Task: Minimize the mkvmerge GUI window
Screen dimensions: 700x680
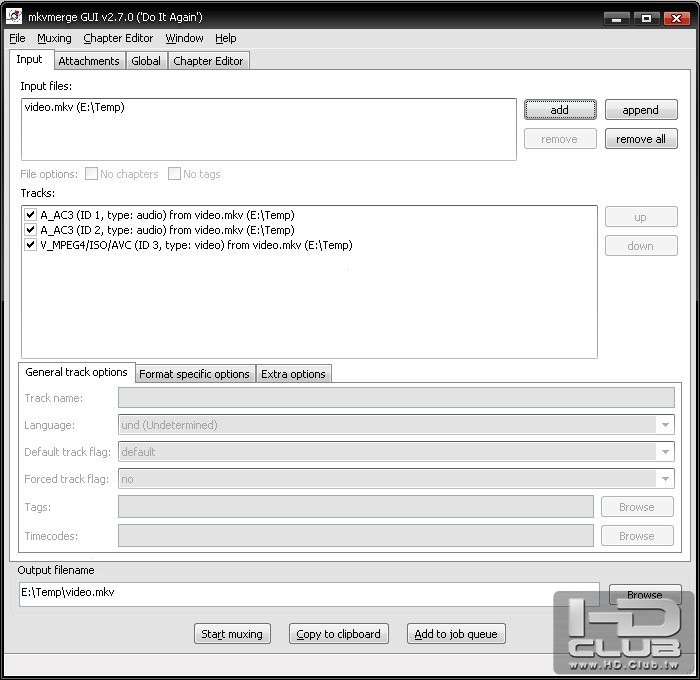Action: coord(617,18)
